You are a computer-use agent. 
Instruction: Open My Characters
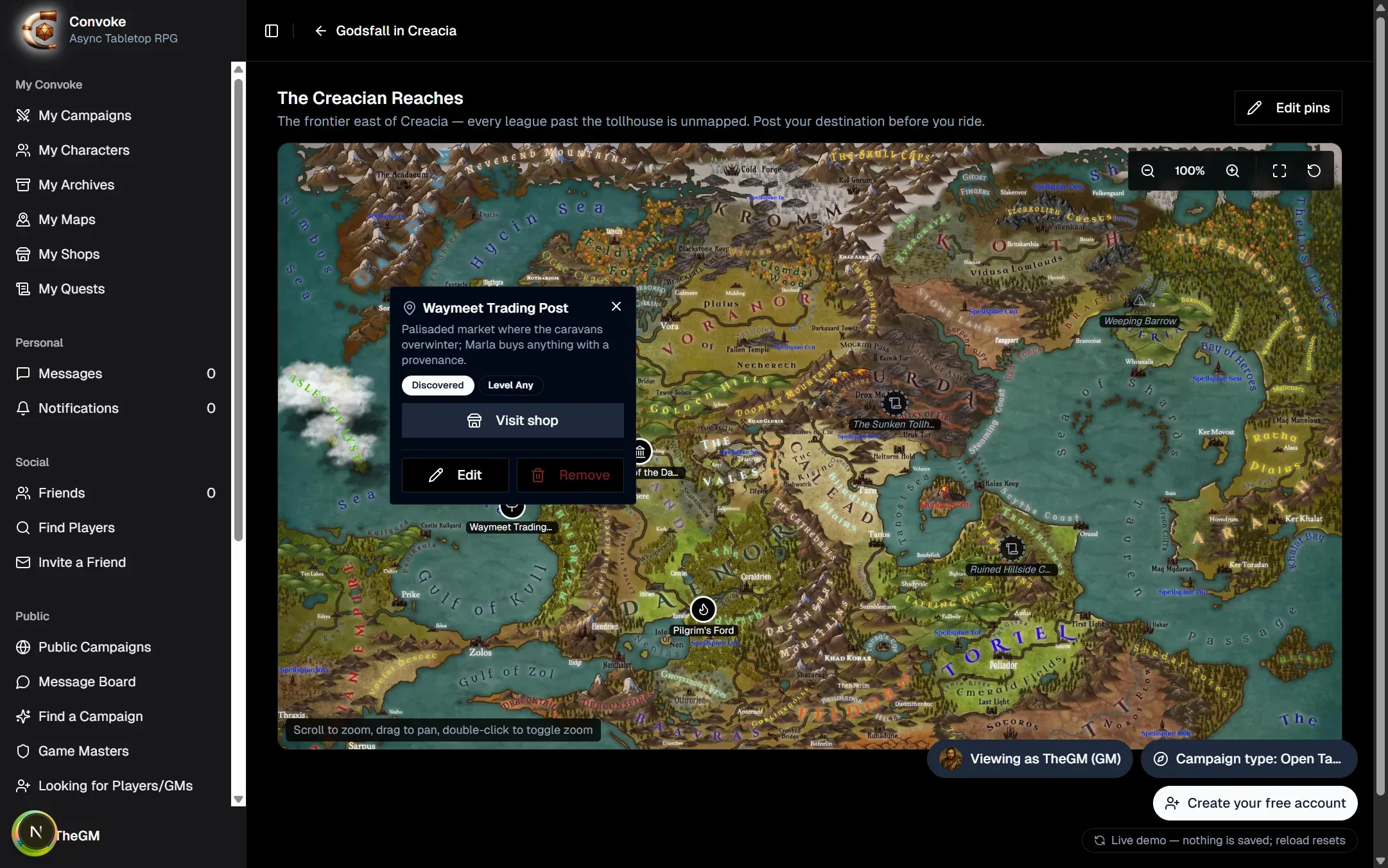pyautogui.click(x=116, y=150)
